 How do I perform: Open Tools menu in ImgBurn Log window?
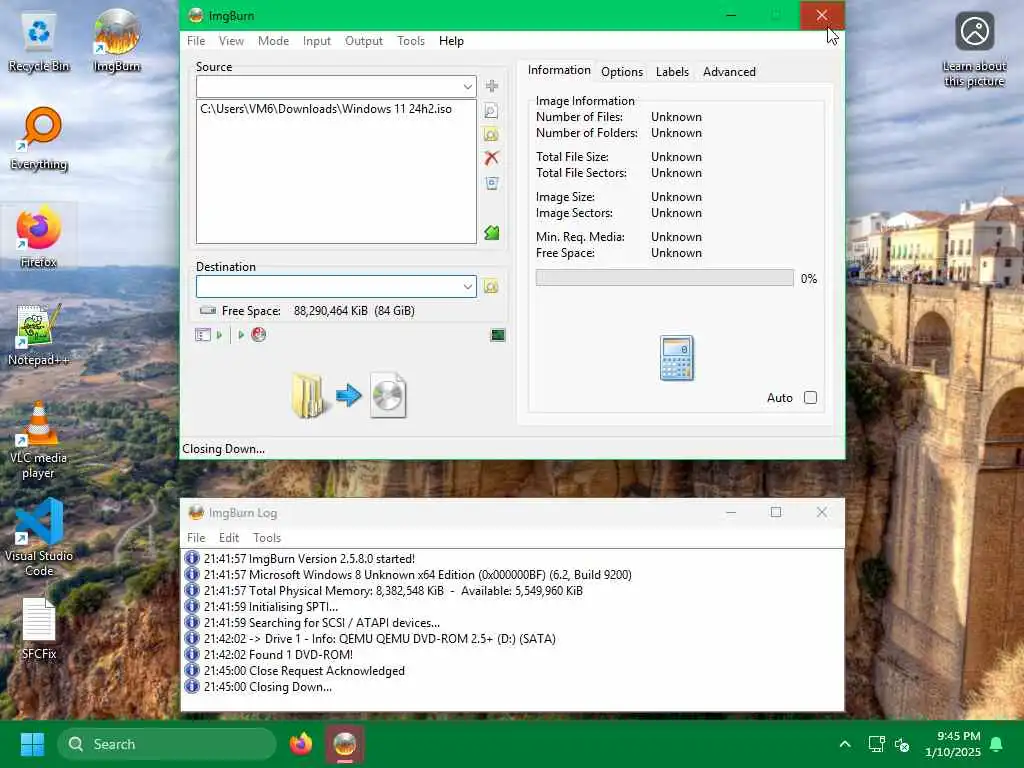coord(267,537)
